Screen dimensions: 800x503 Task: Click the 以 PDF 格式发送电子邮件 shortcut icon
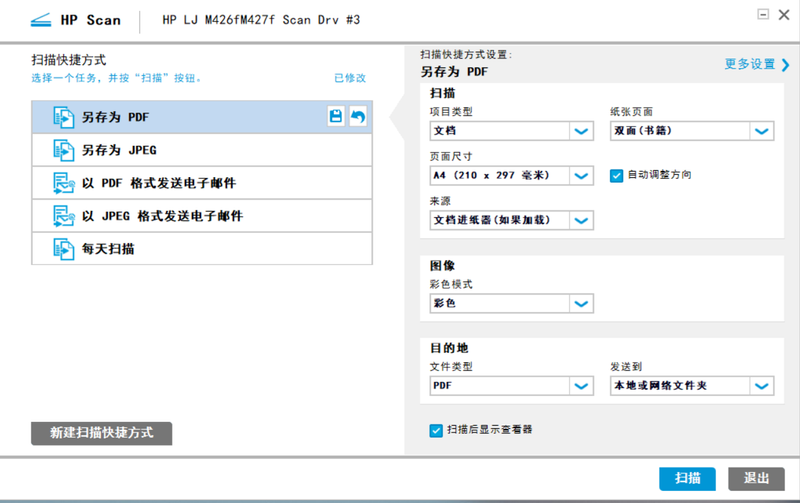tap(63, 183)
